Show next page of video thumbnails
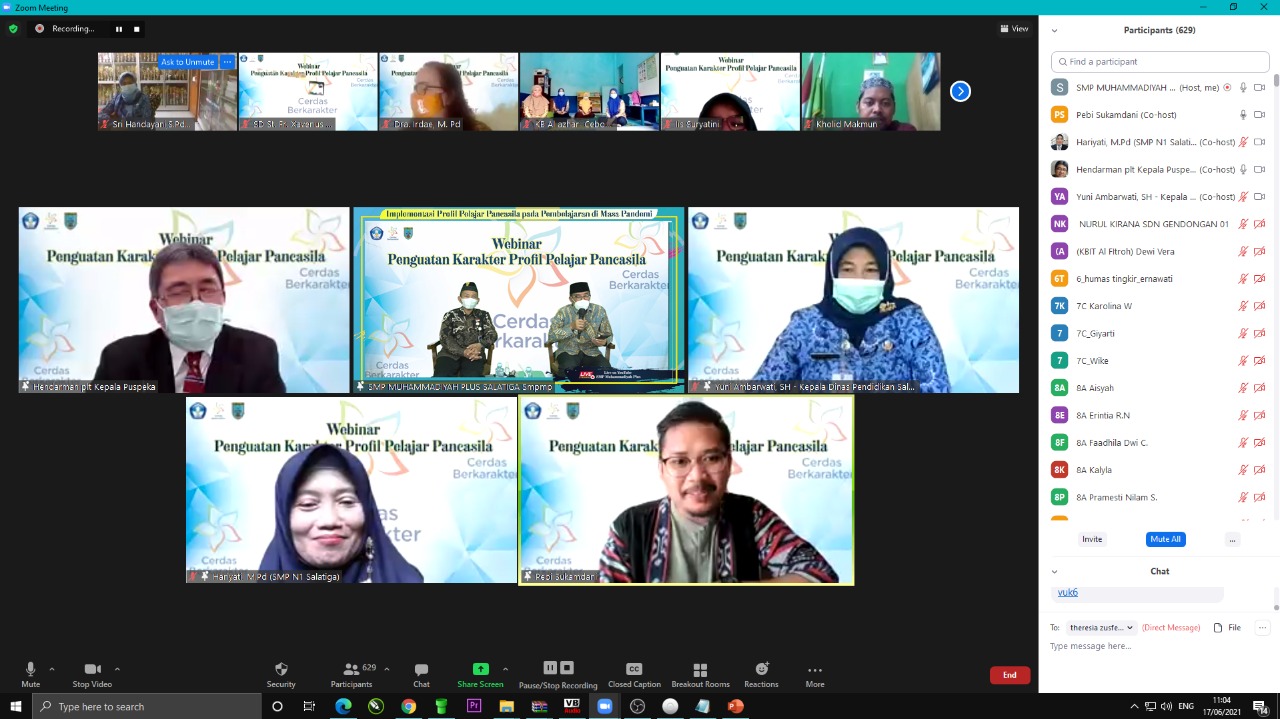This screenshot has height=719, width=1280. (x=960, y=92)
